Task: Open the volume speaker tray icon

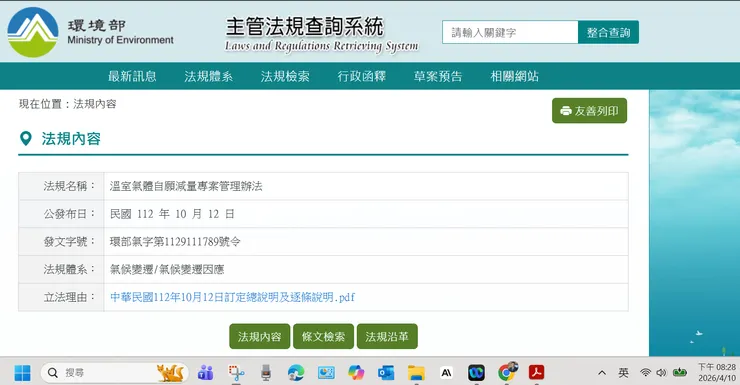Action: tap(661, 373)
